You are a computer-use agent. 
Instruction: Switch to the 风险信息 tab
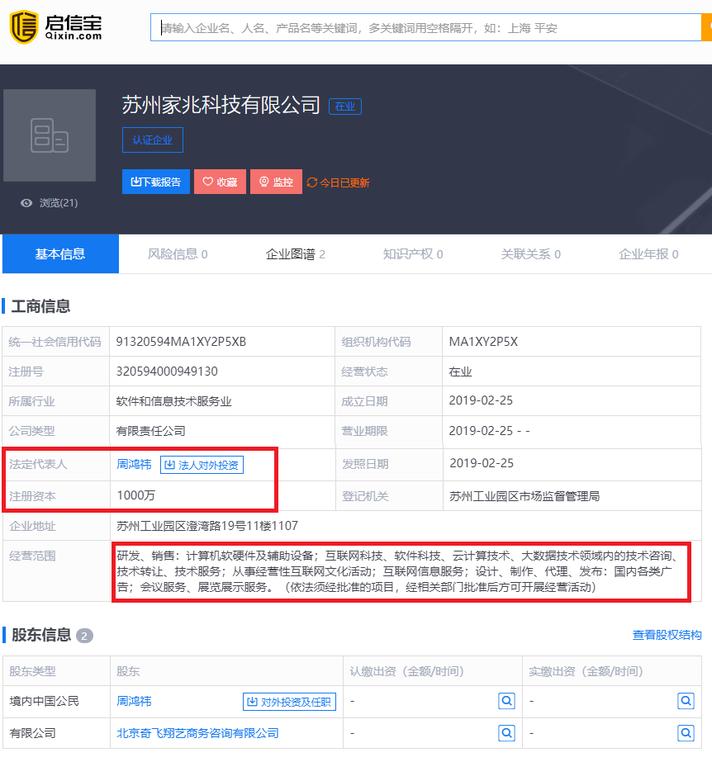tap(178, 254)
